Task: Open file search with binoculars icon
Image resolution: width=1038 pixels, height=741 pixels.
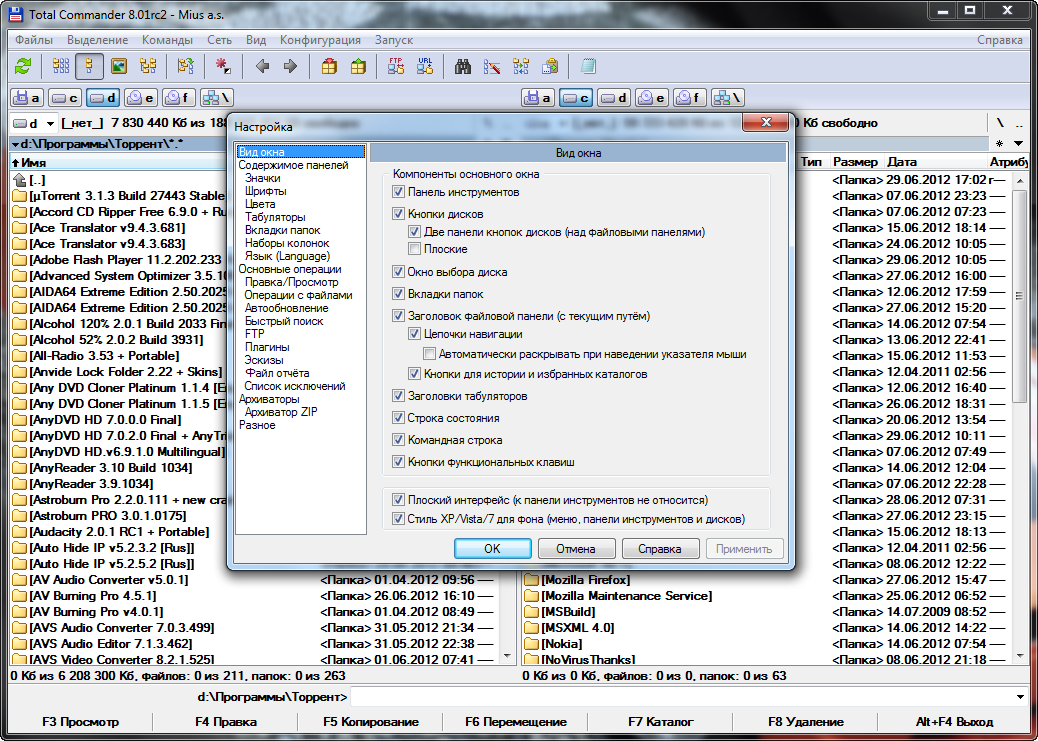Action: click(x=463, y=66)
